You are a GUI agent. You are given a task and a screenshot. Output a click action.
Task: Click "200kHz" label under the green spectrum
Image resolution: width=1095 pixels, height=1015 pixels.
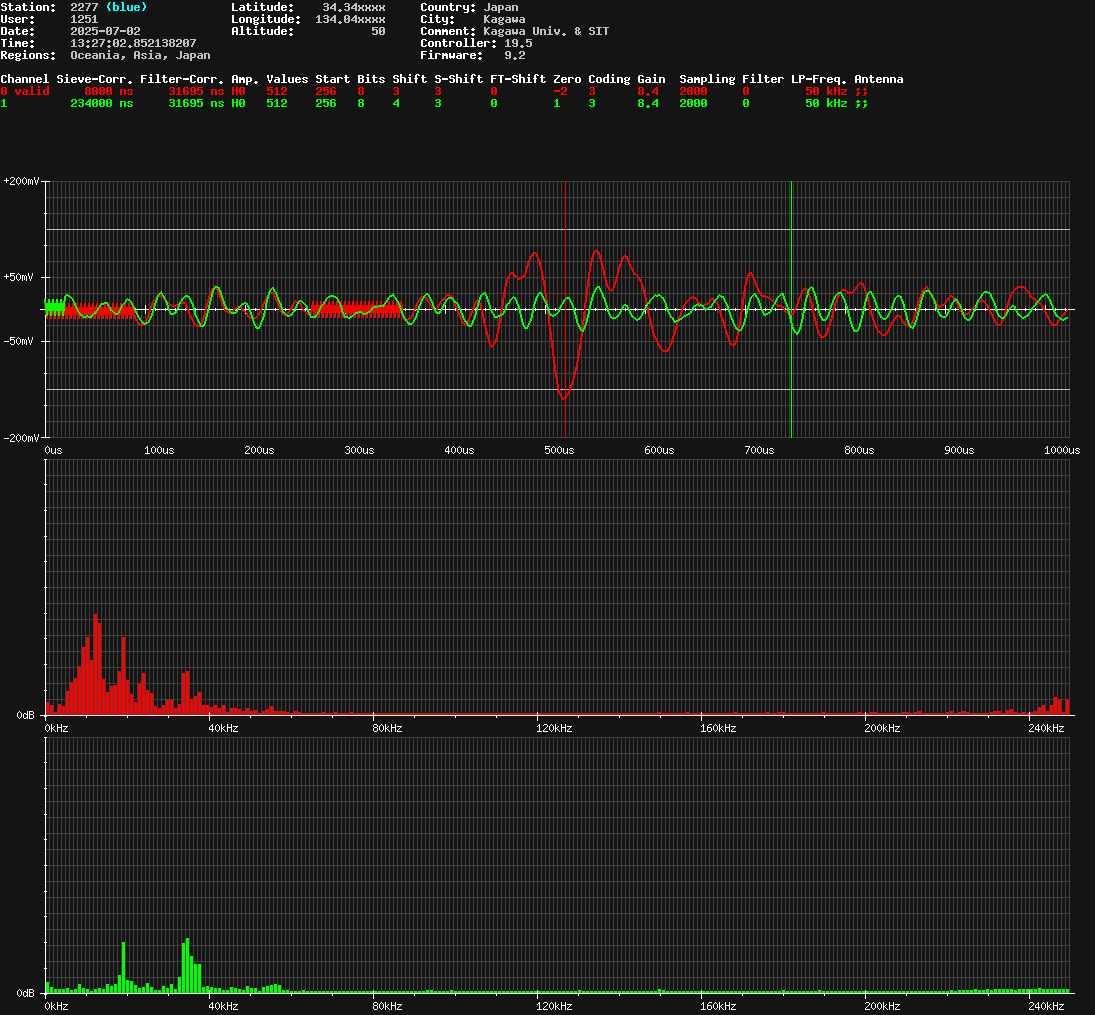[882, 1007]
